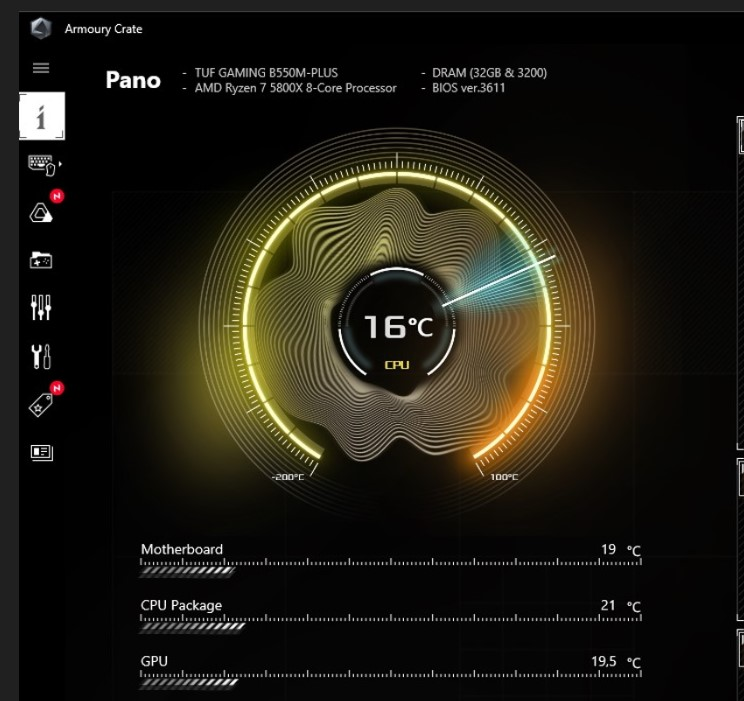
Task: Select the Dashboard info icon
Action: click(42, 116)
